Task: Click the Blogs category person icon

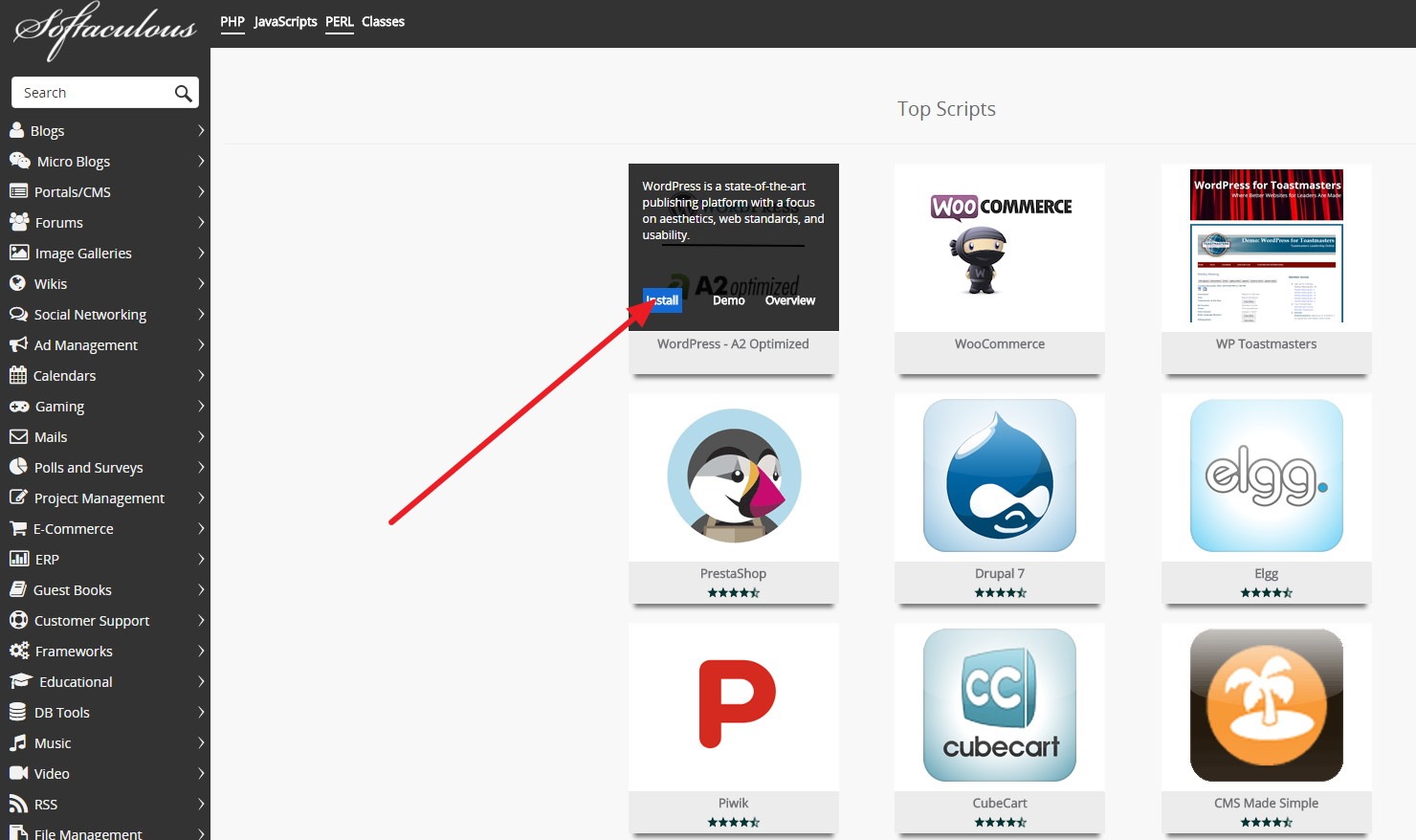Action: (16, 129)
